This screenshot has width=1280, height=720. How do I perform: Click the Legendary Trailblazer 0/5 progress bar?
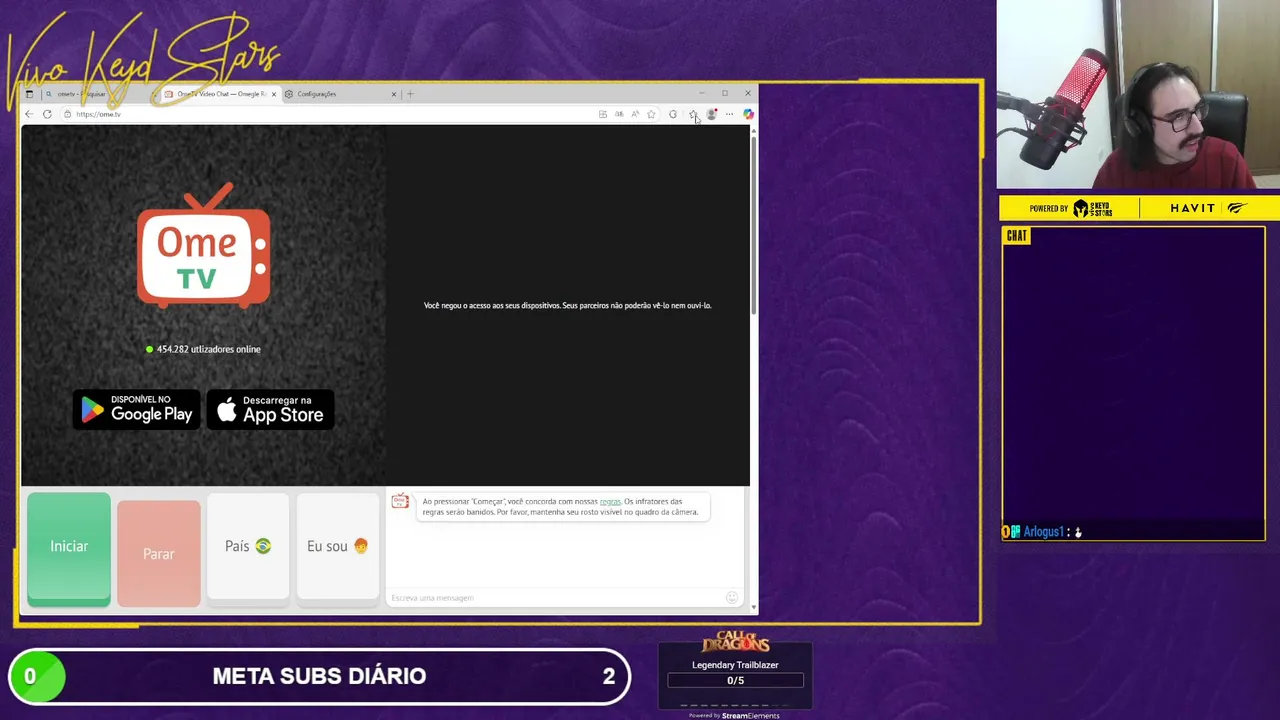click(735, 680)
